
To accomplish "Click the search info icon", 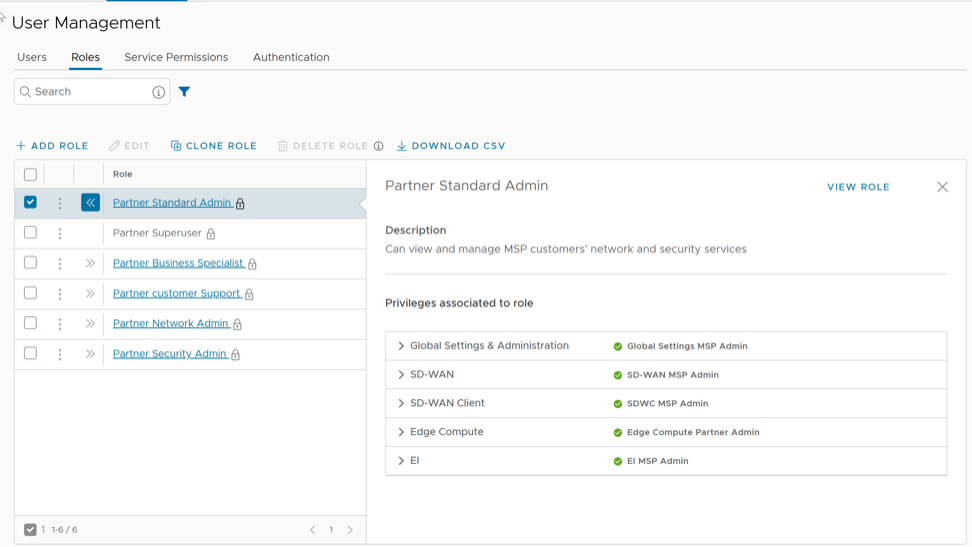I will pyautogui.click(x=158, y=92).
